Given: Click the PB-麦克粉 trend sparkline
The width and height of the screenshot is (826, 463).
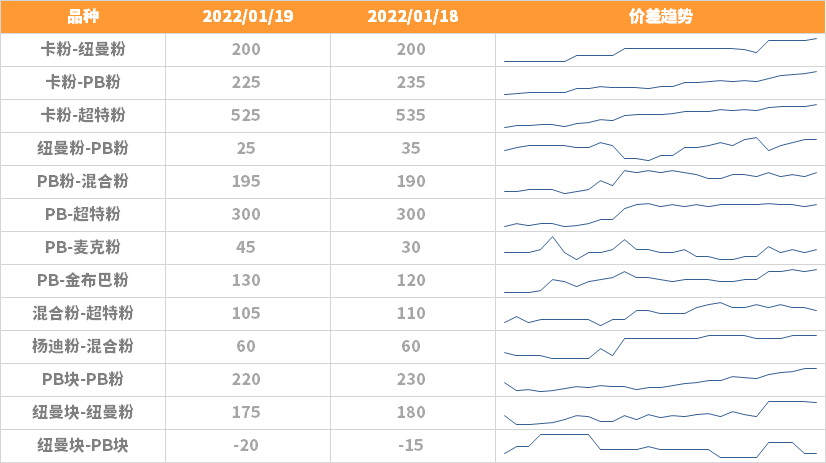Looking at the screenshot, I should tap(661, 248).
